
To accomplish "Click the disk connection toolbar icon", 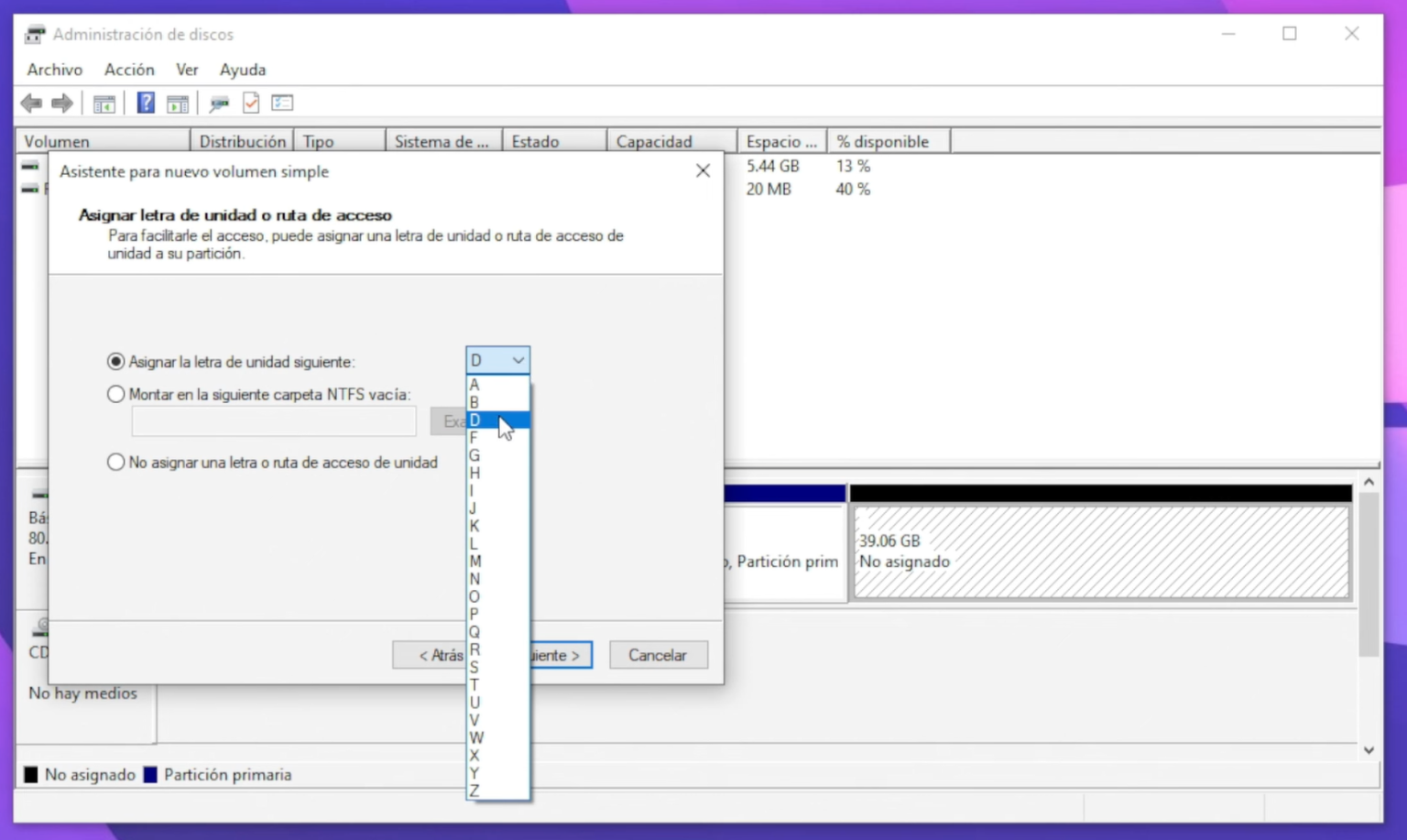I will click(219, 104).
